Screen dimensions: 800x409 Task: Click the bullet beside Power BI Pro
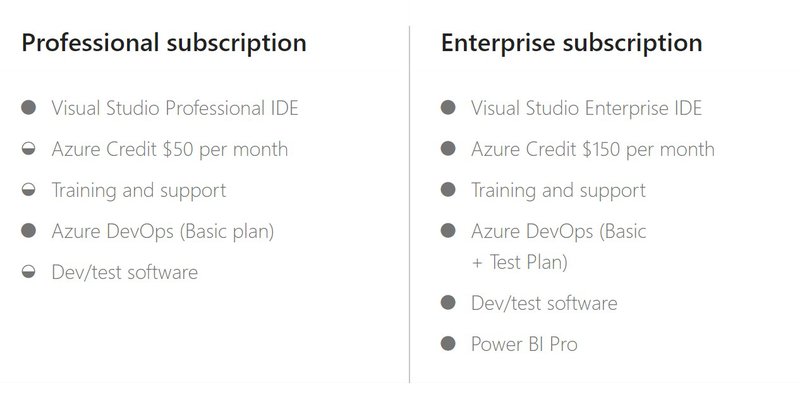click(448, 345)
